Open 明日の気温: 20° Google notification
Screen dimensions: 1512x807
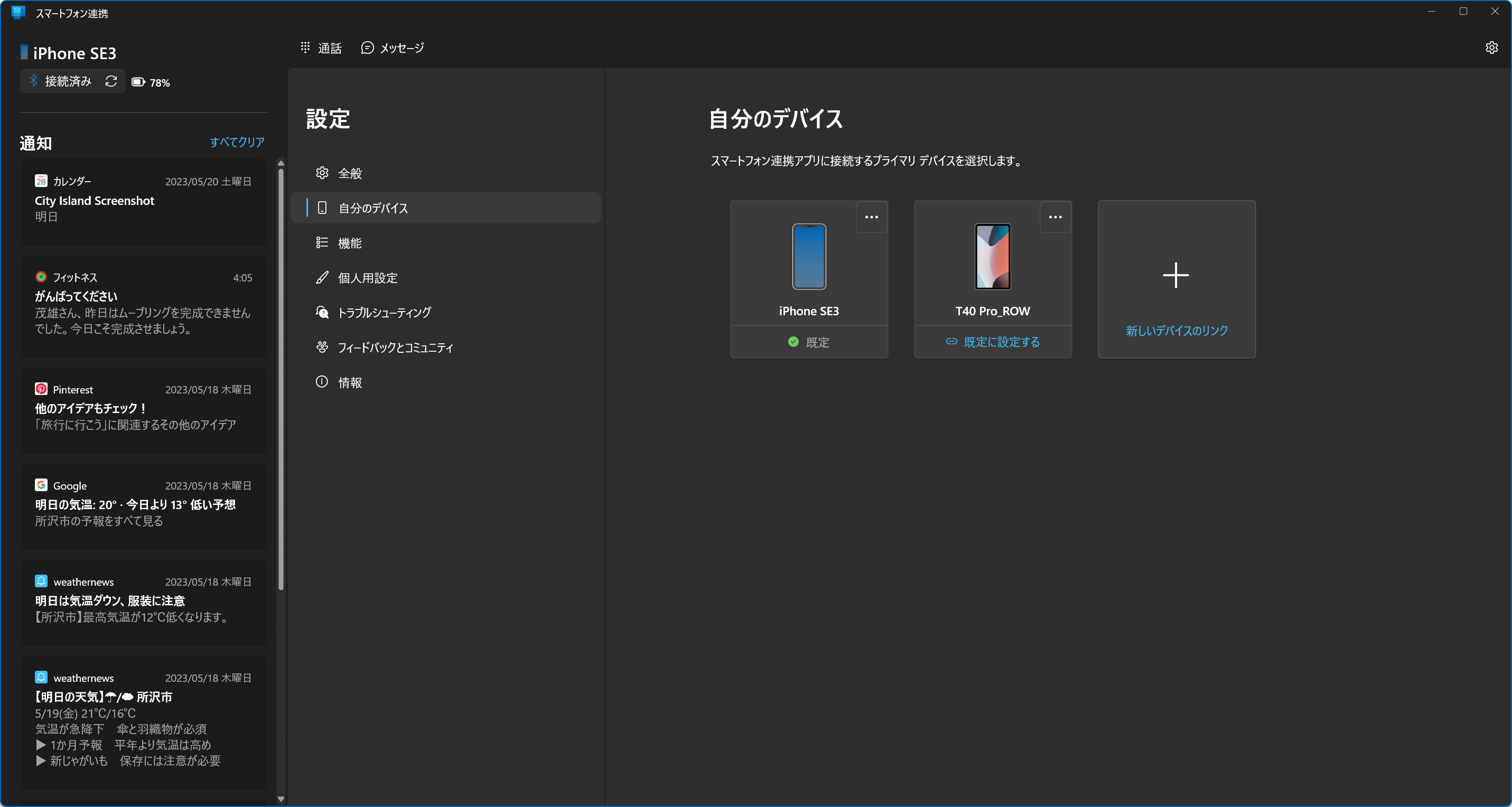pyautogui.click(x=144, y=506)
